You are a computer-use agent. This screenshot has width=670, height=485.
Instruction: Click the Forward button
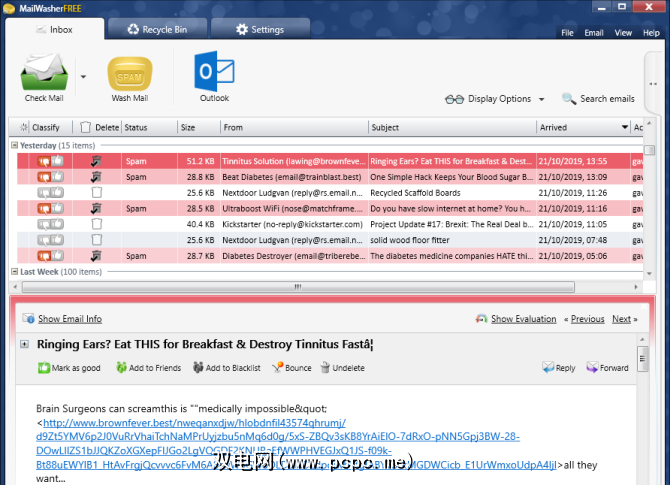607,368
